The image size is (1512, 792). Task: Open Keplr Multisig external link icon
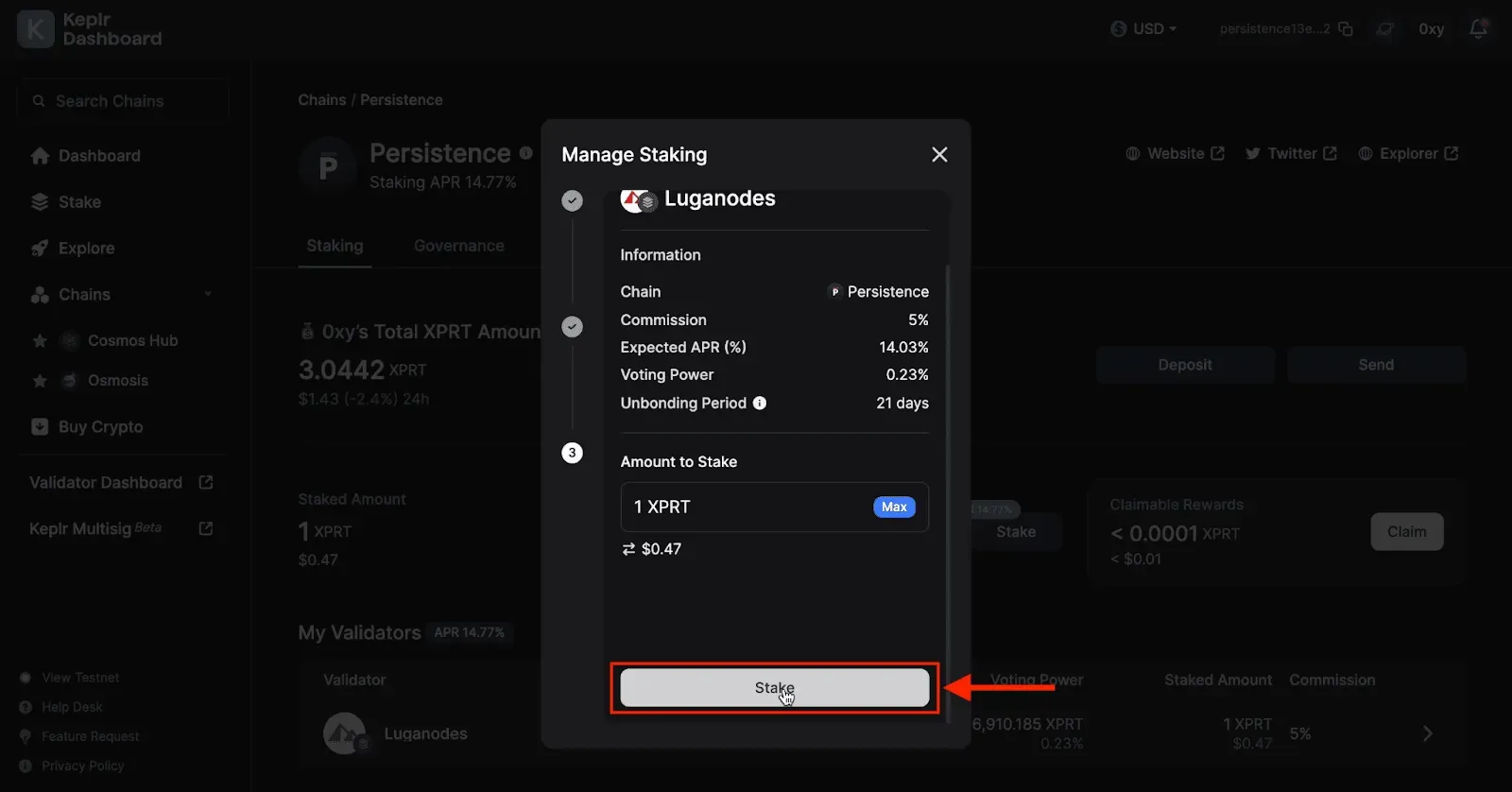tap(206, 529)
